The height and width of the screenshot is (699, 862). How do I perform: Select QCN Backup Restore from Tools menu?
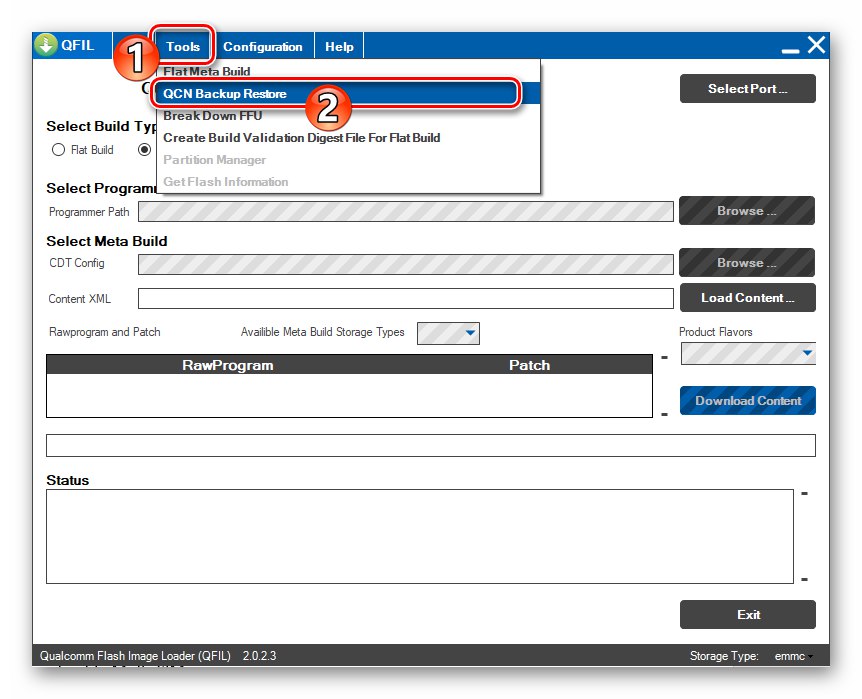349,93
